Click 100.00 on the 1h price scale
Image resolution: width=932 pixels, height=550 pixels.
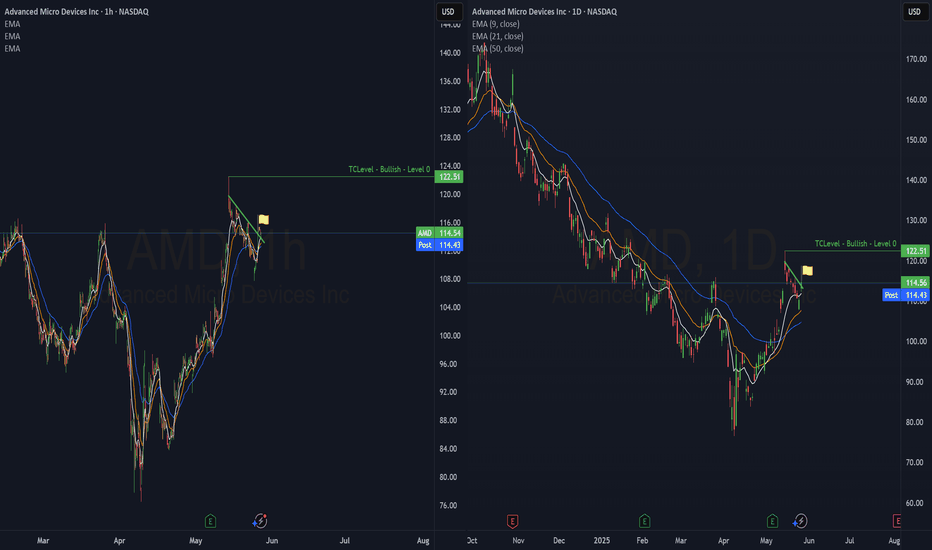pos(450,335)
